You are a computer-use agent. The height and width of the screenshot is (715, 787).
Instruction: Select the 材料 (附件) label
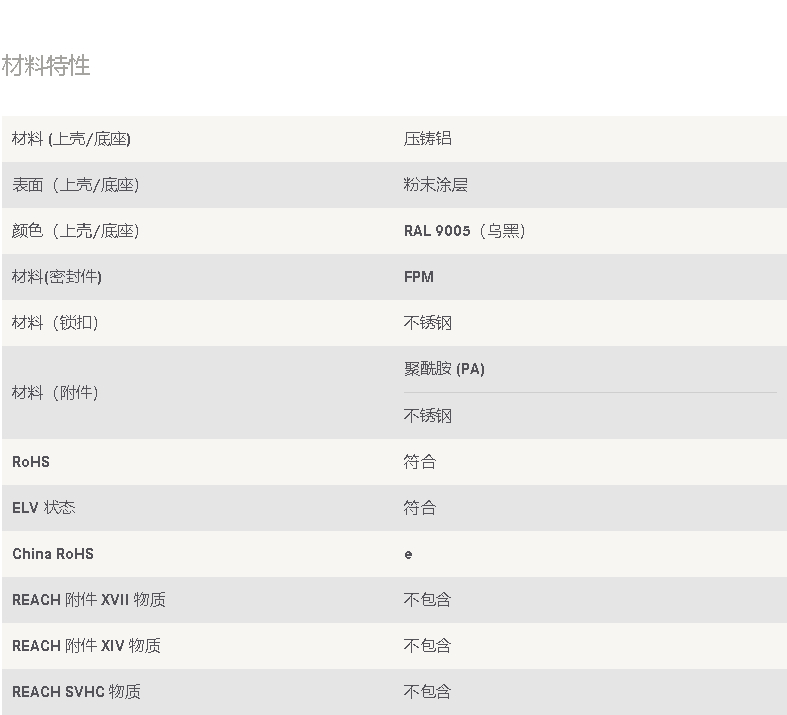pyautogui.click(x=55, y=392)
